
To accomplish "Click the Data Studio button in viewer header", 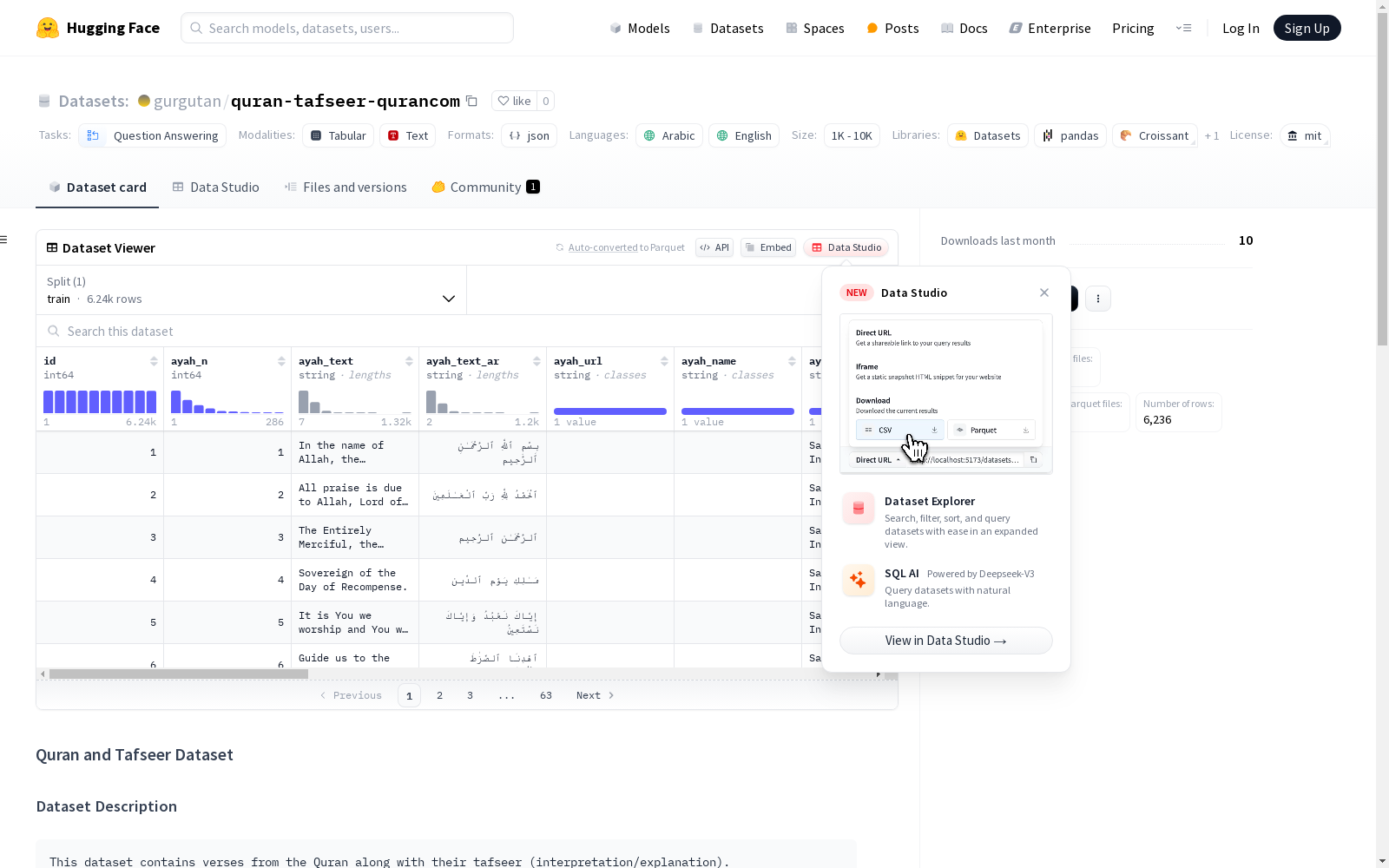I will click(846, 247).
